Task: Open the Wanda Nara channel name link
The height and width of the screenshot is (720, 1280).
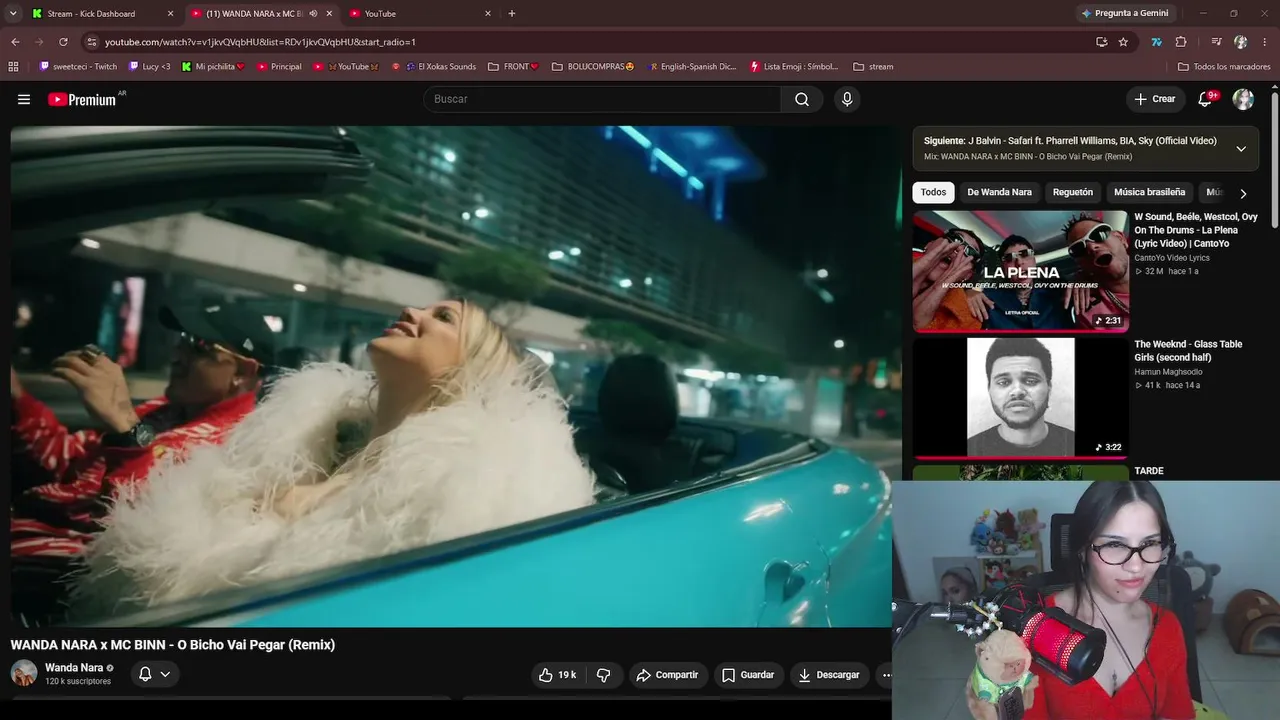Action: point(74,668)
